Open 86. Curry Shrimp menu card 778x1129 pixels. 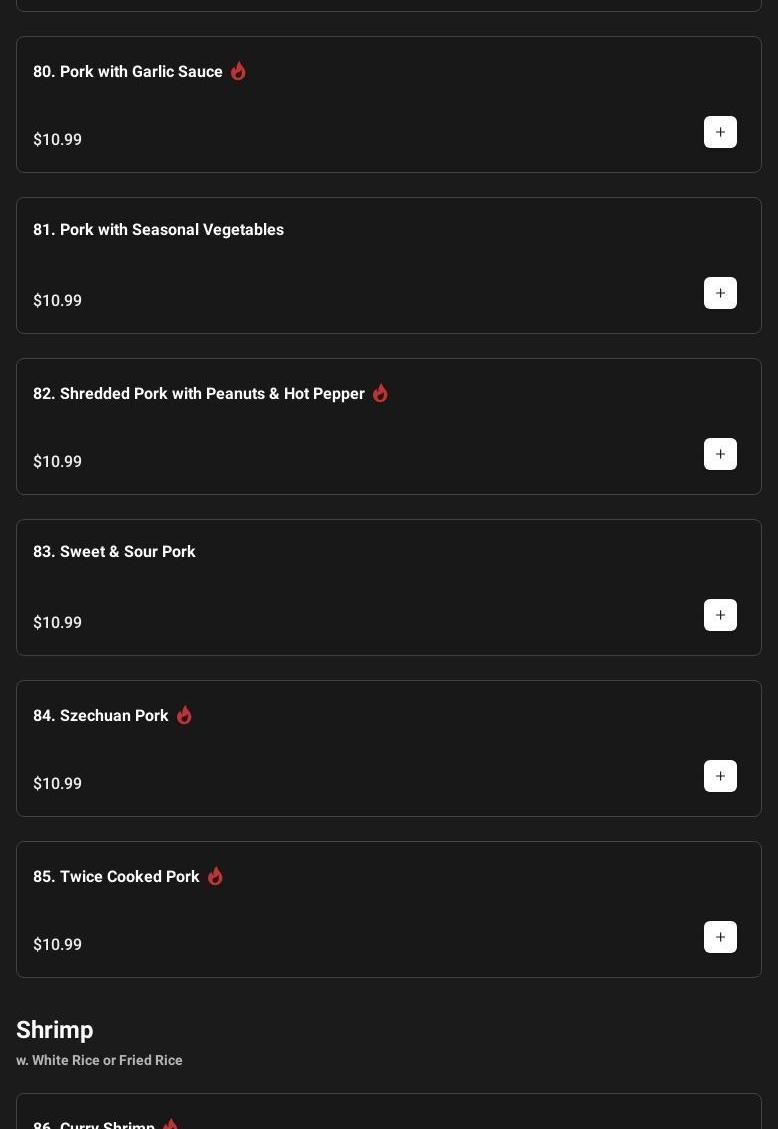click(94, 1123)
